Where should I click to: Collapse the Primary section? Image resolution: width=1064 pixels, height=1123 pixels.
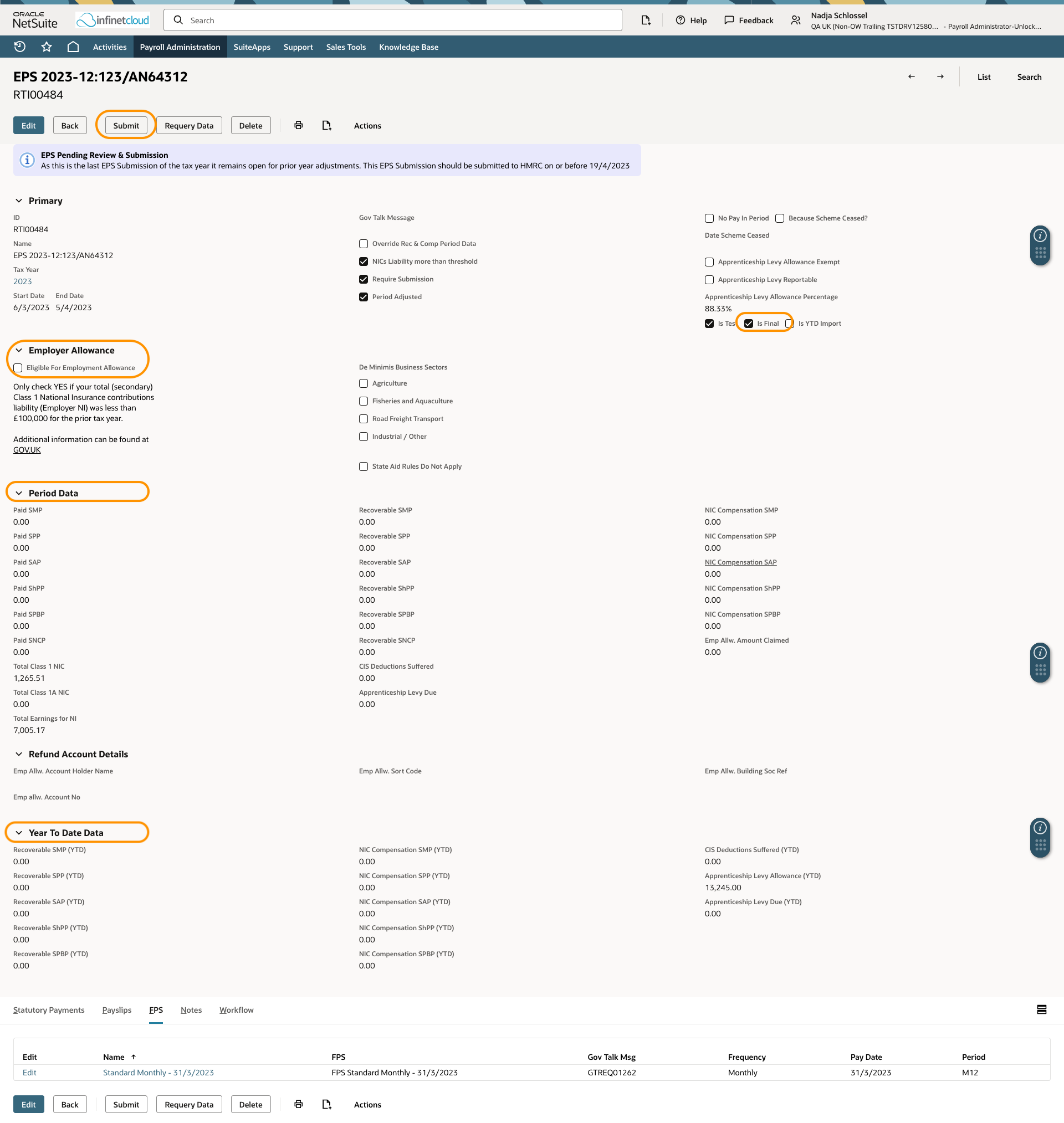point(19,201)
